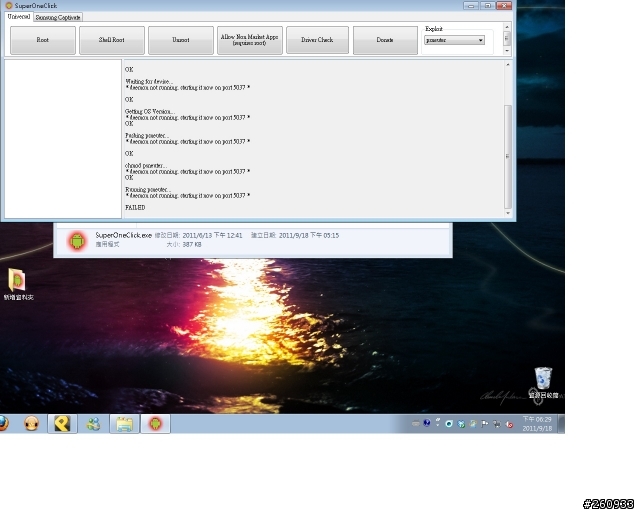This screenshot has height=512, width=640.
Task: Click the yellow Q app taskbar icon
Action: 62,423
